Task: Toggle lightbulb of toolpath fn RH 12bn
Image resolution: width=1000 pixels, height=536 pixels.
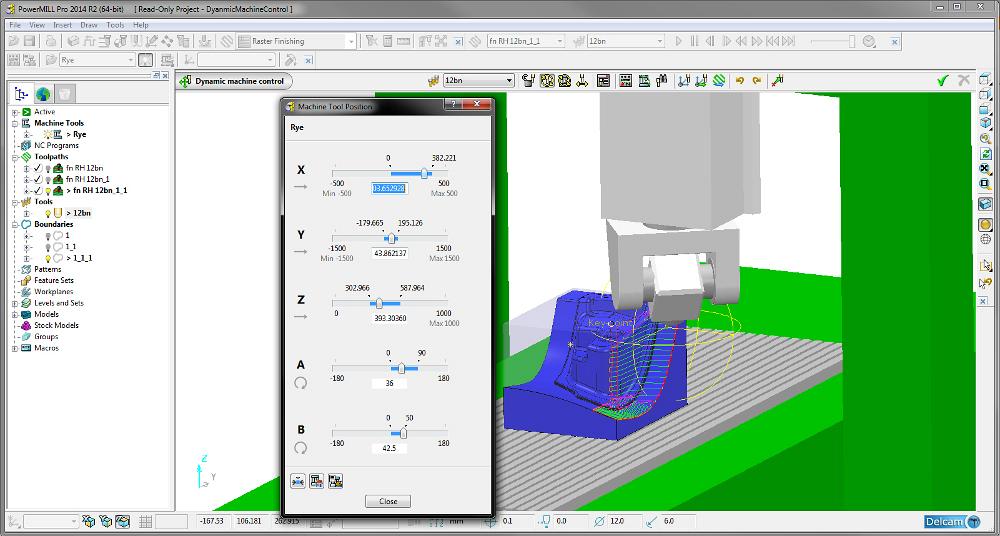Action: (x=48, y=168)
